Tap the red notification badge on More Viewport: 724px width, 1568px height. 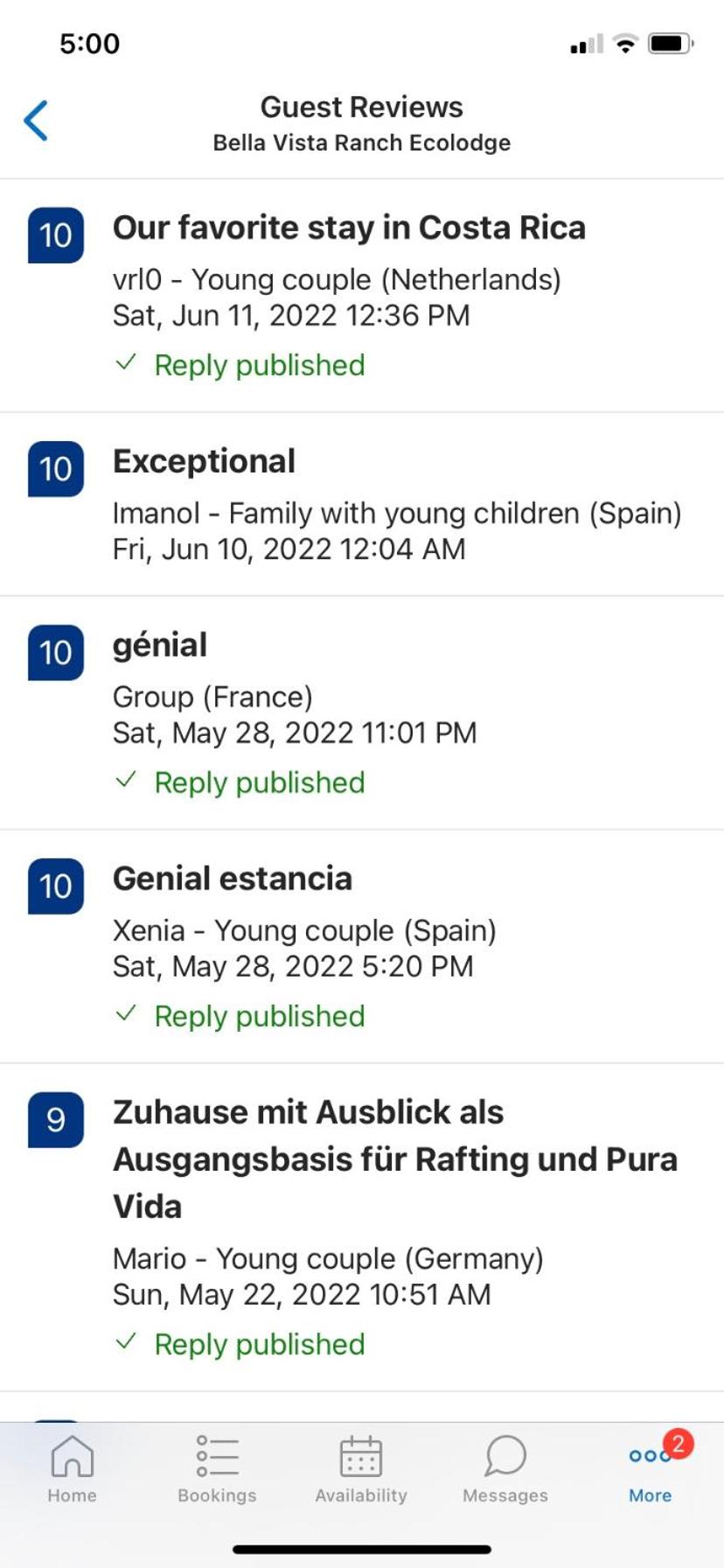point(678,1443)
